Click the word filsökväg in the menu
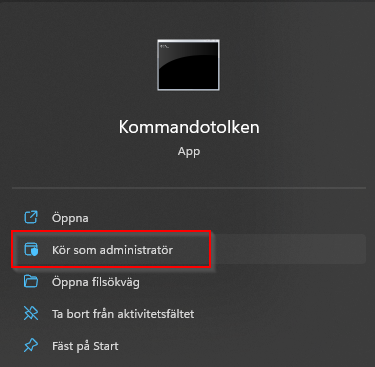Image resolution: width=375 pixels, height=367 pixels. pos(116,282)
